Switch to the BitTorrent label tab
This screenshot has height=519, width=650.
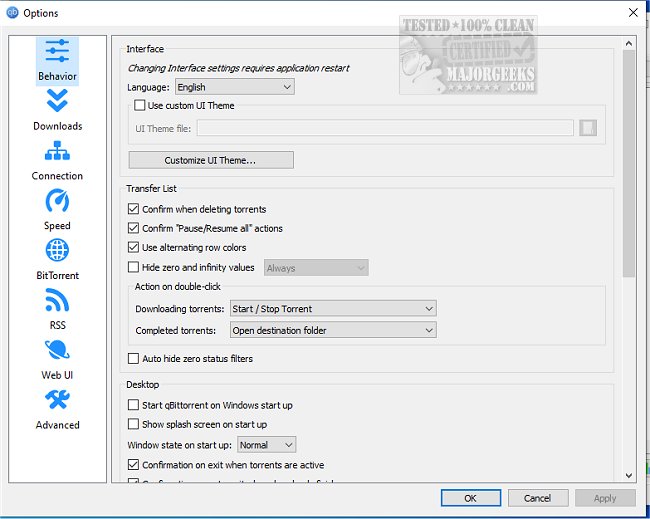(x=57, y=276)
